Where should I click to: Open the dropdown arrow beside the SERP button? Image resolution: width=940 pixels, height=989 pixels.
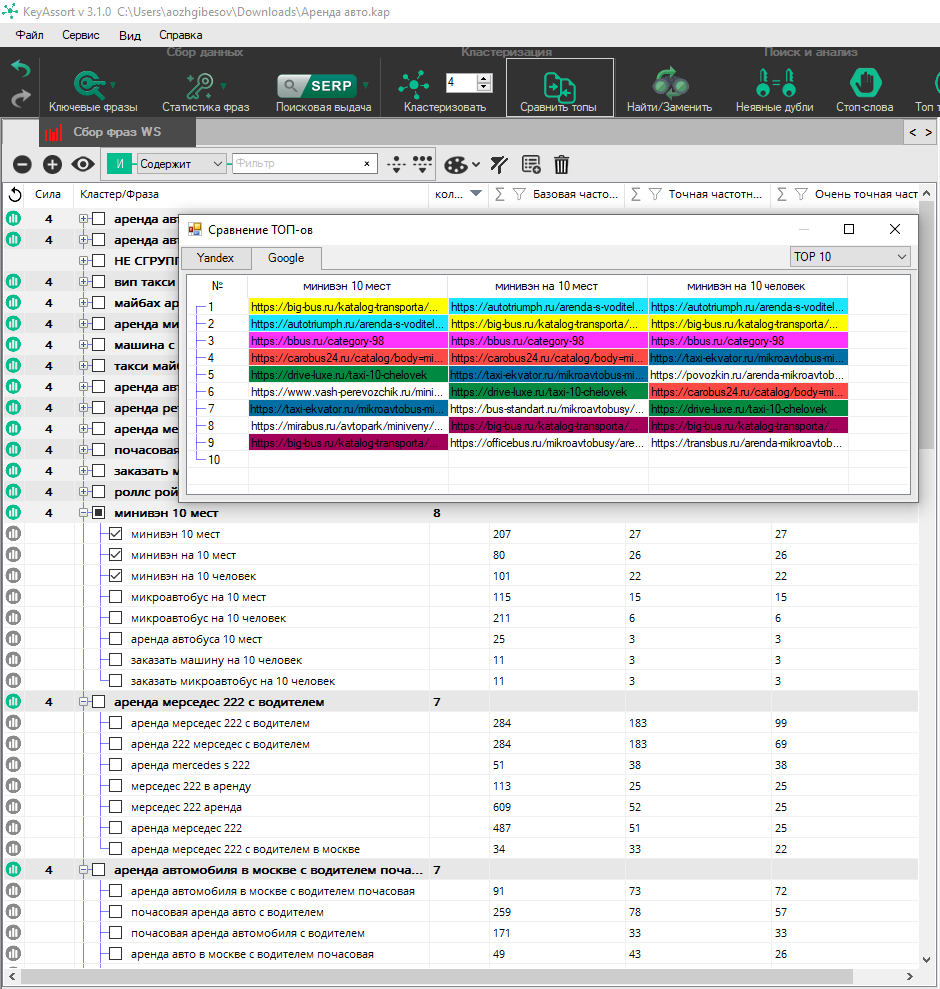366,85
